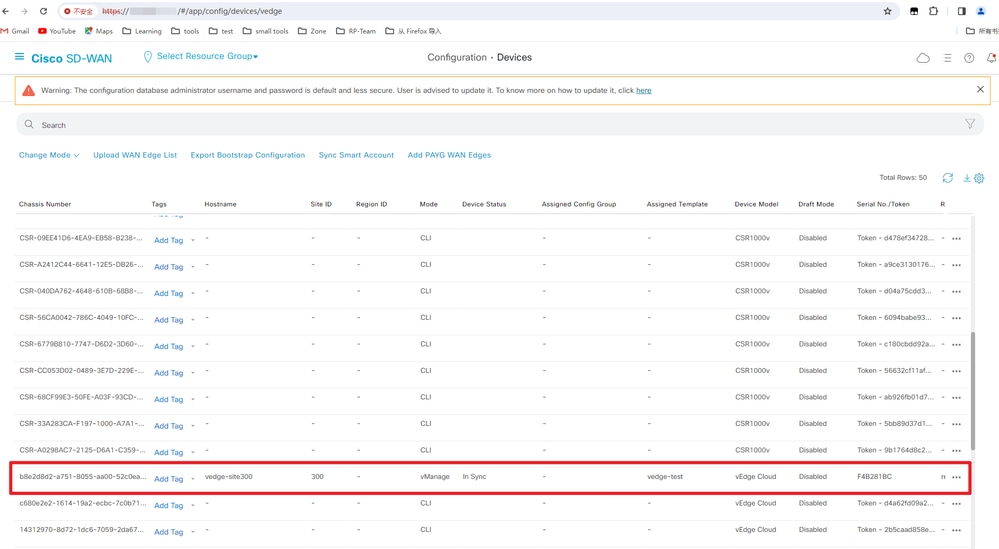This screenshot has width=999, height=549.
Task: Open table column settings gear
Action: click(979, 178)
